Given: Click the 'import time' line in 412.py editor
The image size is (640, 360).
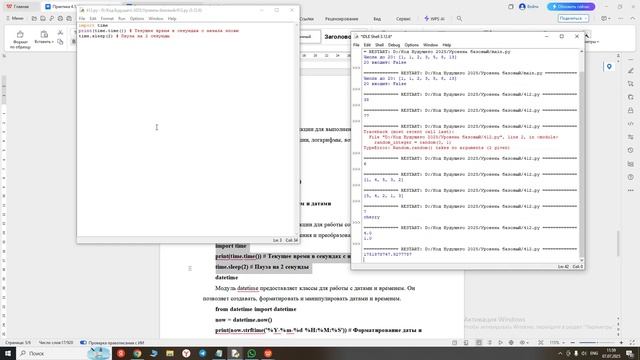Looking at the screenshot, I should (93, 25).
